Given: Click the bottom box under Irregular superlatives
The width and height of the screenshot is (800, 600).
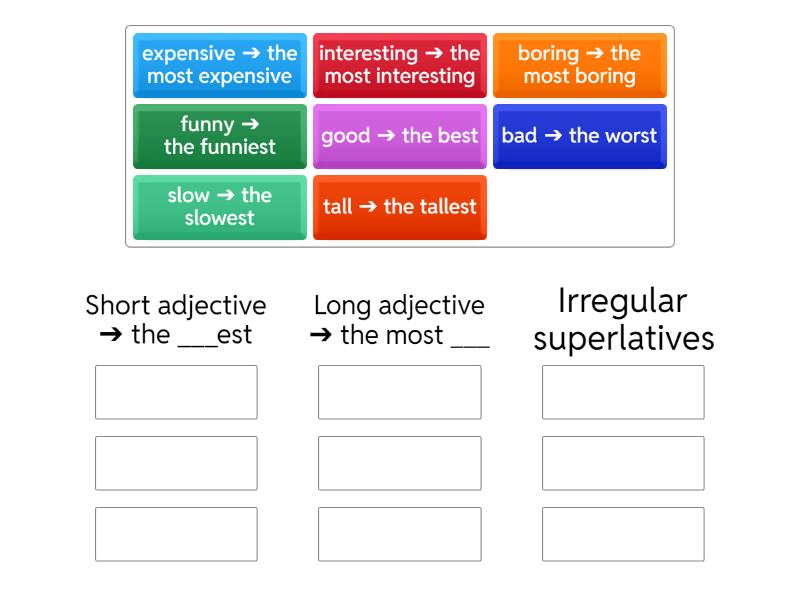Looking at the screenshot, I should [x=622, y=533].
